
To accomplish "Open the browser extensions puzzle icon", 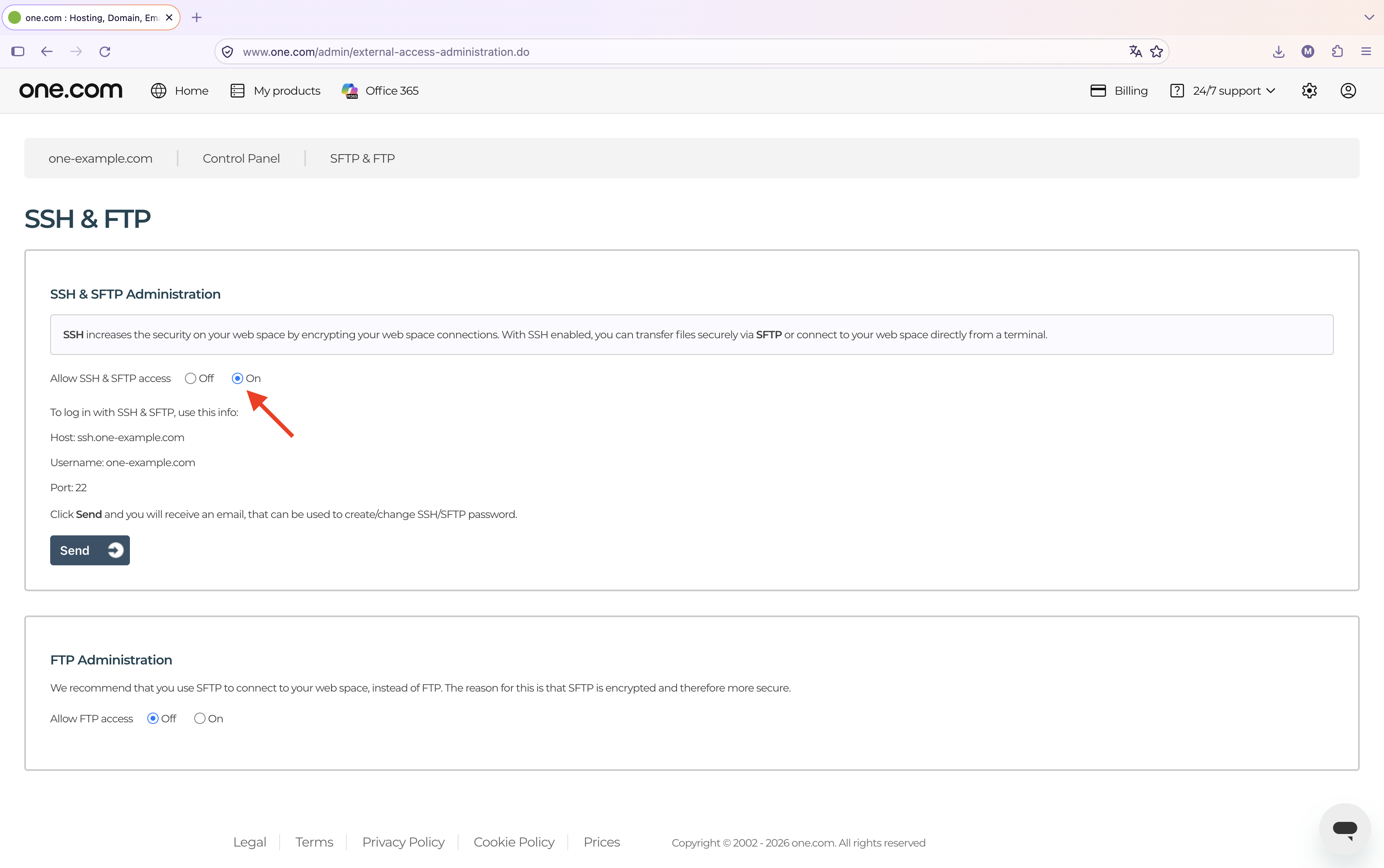I will 1337,52.
